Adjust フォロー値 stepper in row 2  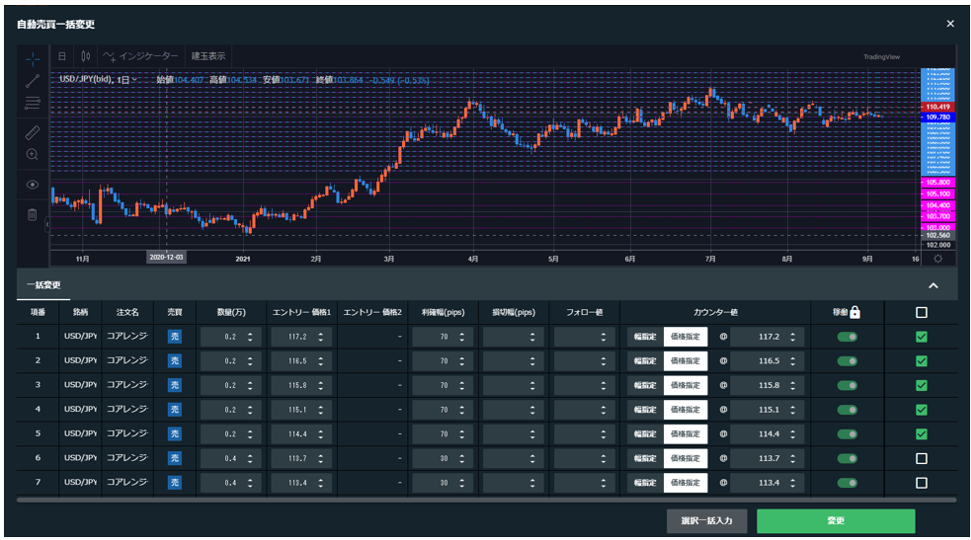(603, 361)
